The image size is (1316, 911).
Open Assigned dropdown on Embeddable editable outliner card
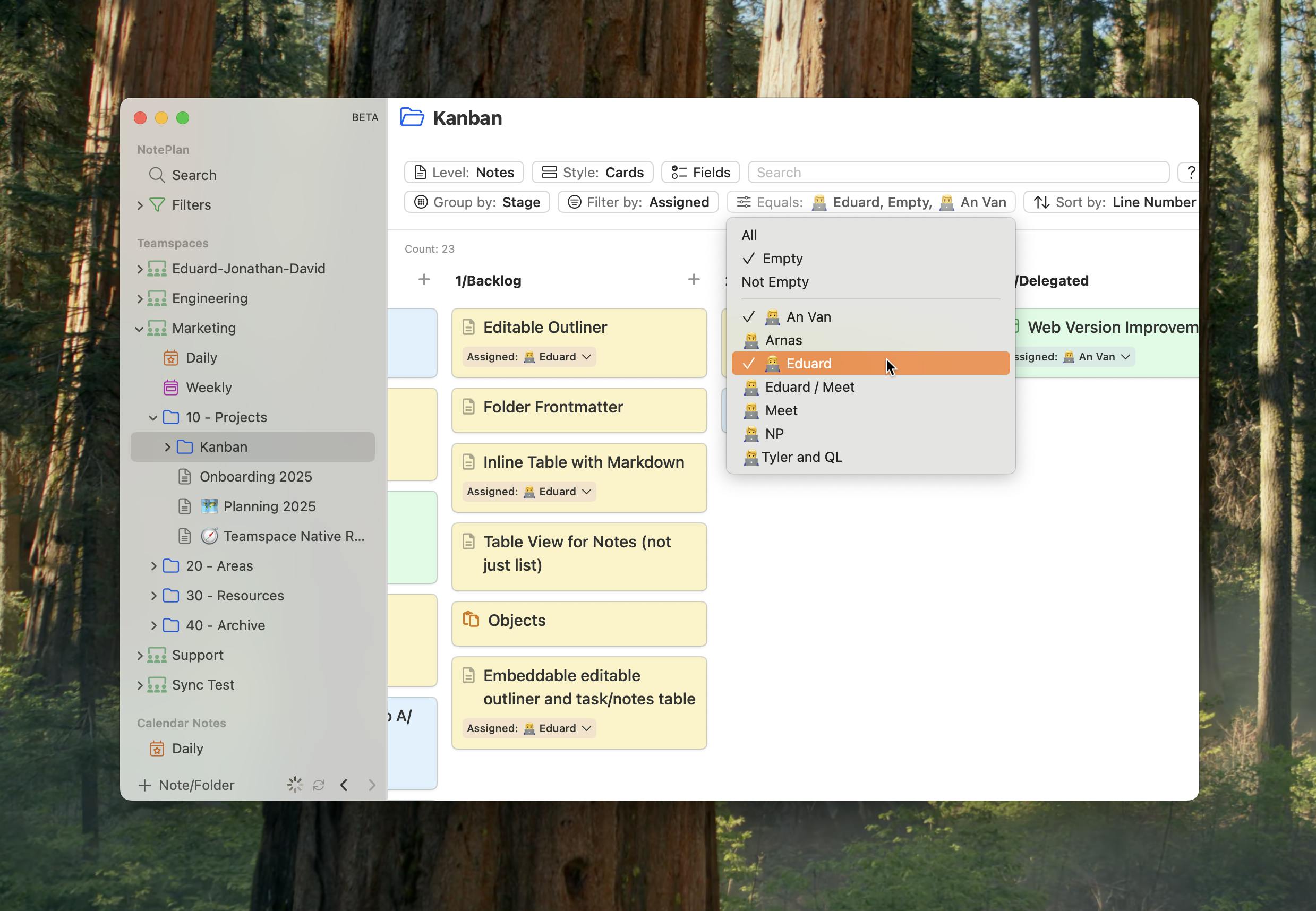[529, 728]
